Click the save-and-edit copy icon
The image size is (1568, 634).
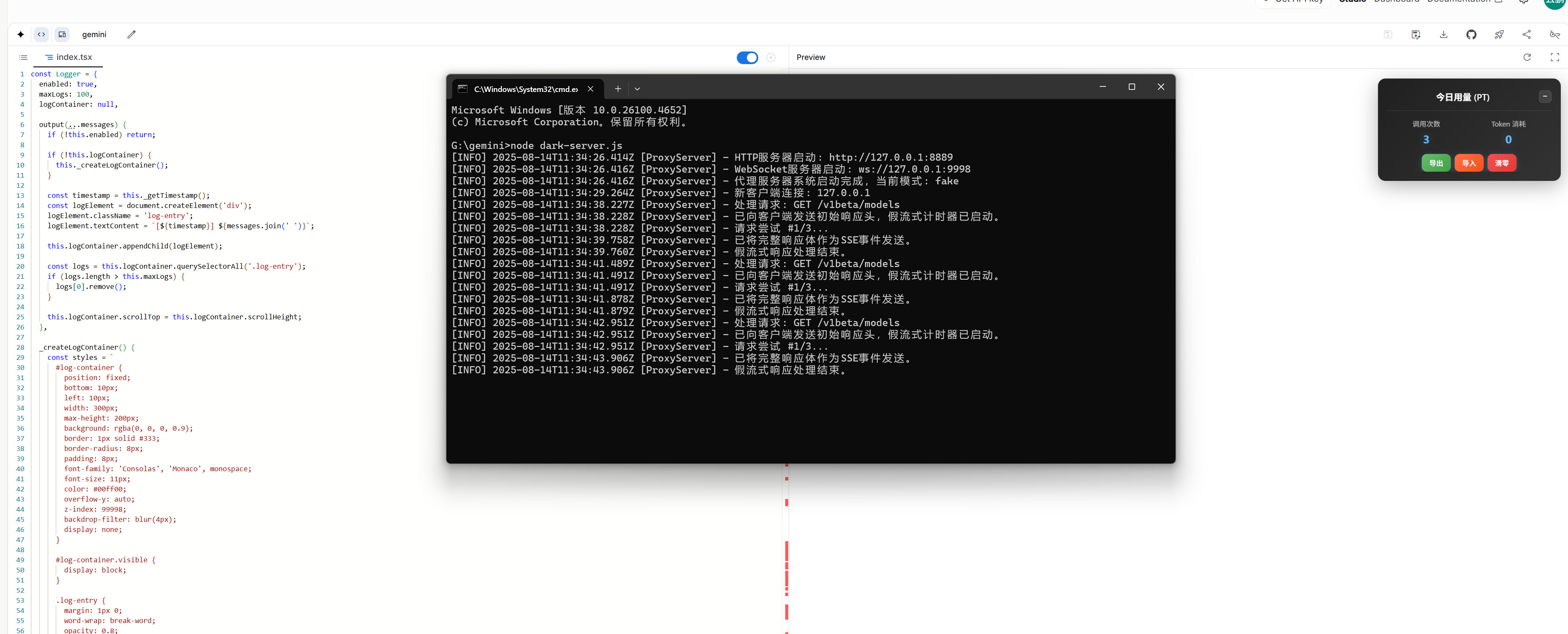pos(1415,35)
